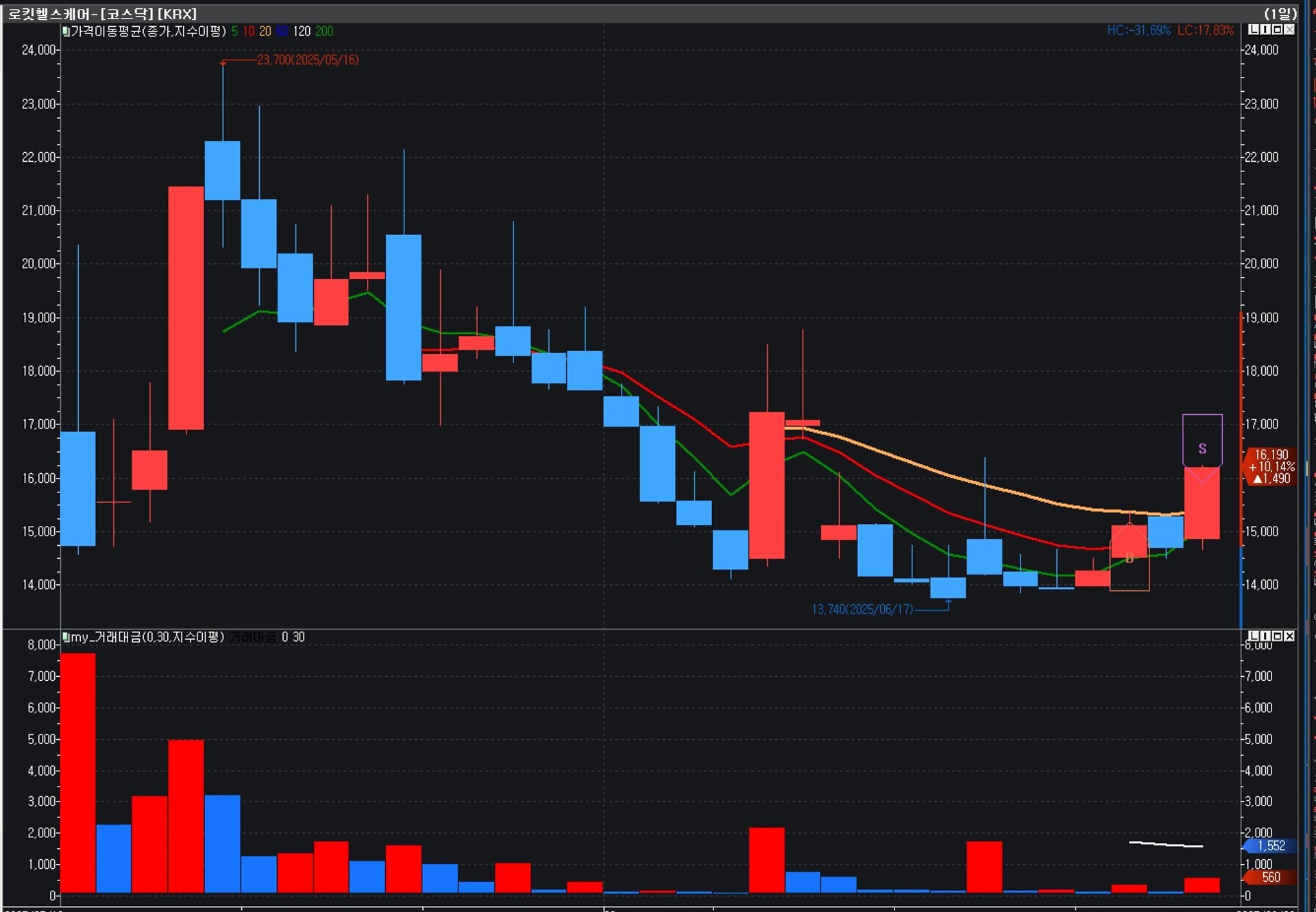Viewport: 1316px width, 912px height.
Task: Toggle the moving average indicator square icon
Action: [x=66, y=31]
